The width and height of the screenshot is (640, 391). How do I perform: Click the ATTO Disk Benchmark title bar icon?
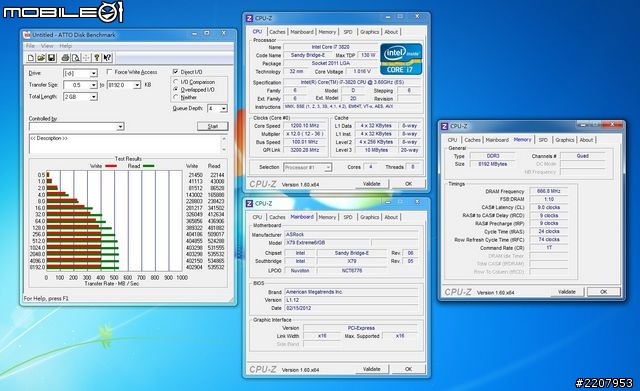click(27, 35)
